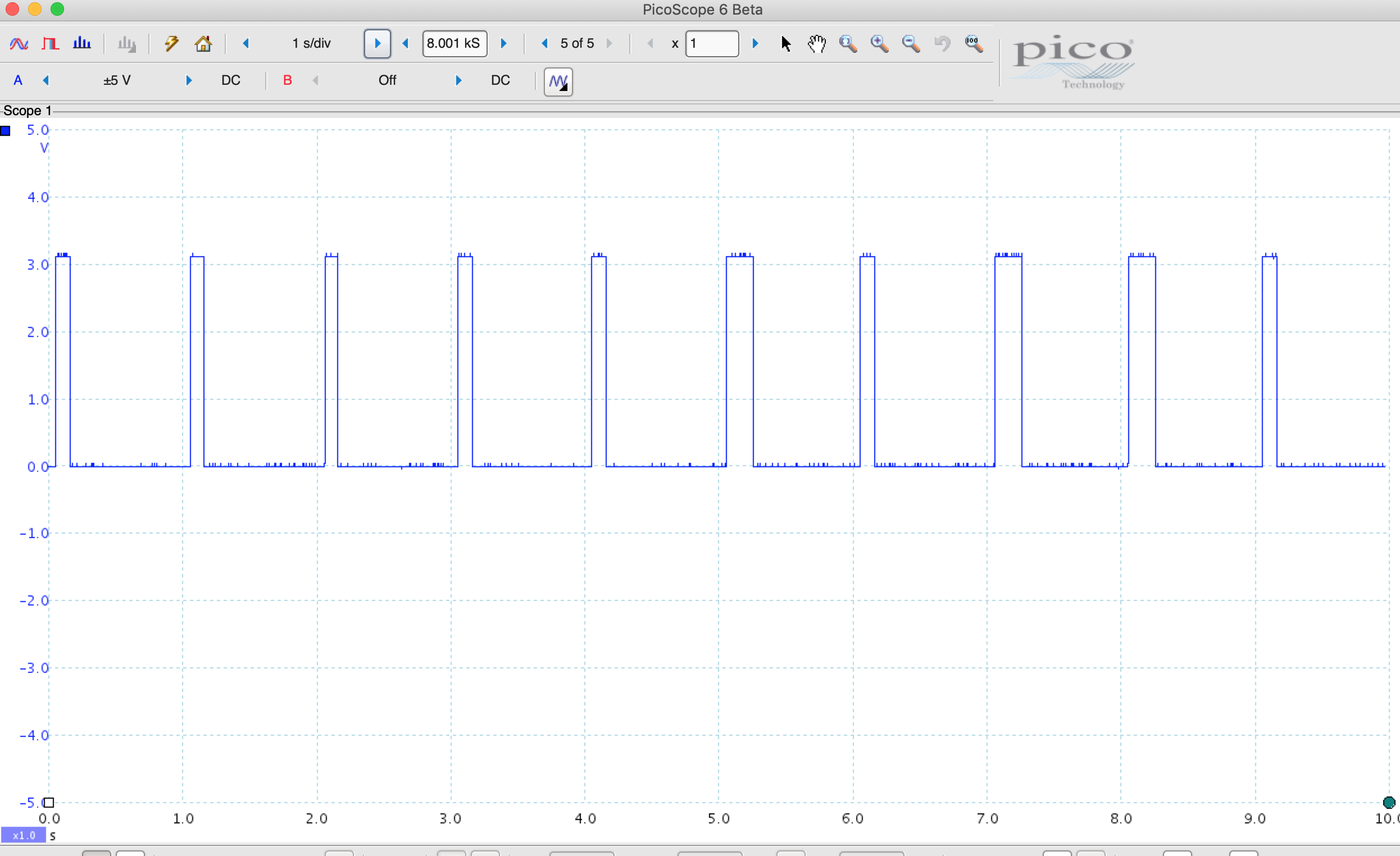The height and width of the screenshot is (856, 1400).
Task: Increase Channel B range arrow
Action: pyautogui.click(x=458, y=80)
